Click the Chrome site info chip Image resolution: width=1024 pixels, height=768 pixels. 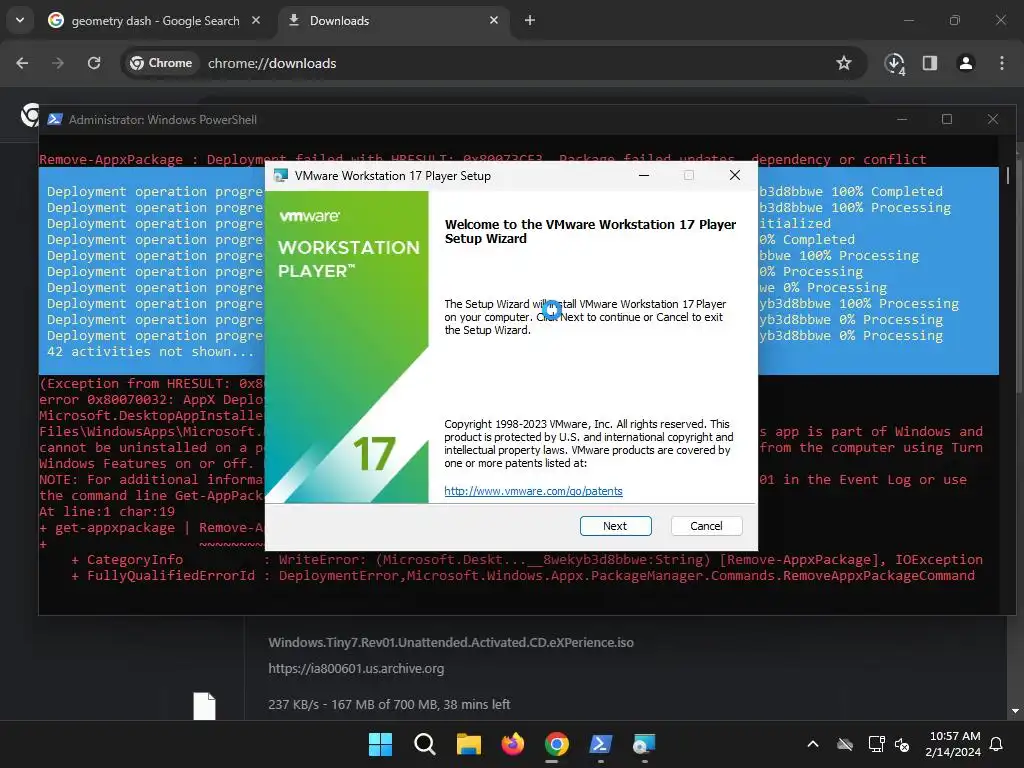point(161,63)
